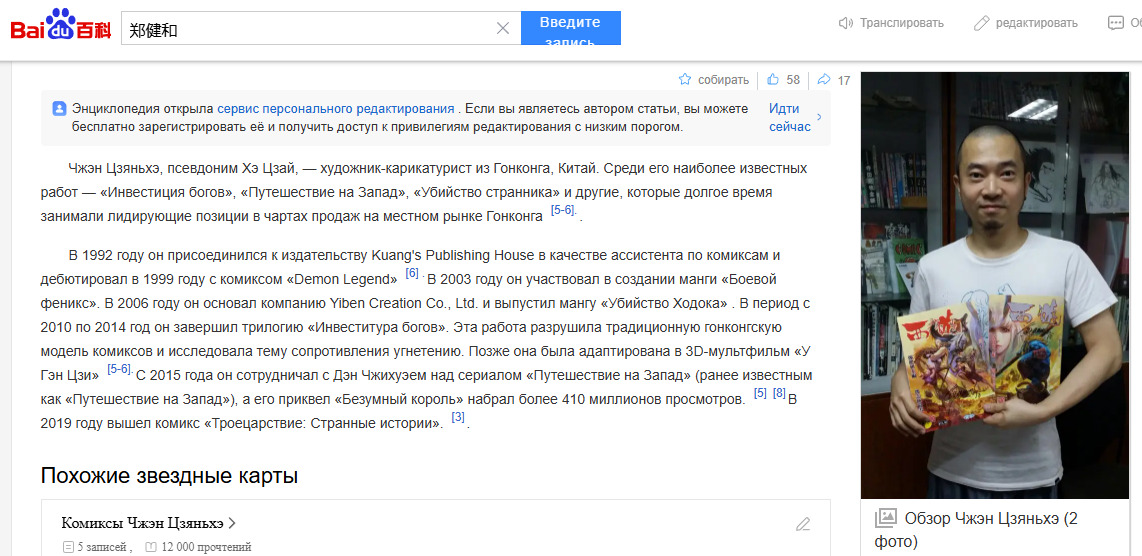Click the speaker icon to broadcast article
The width and height of the screenshot is (1142, 556).
(846, 23)
